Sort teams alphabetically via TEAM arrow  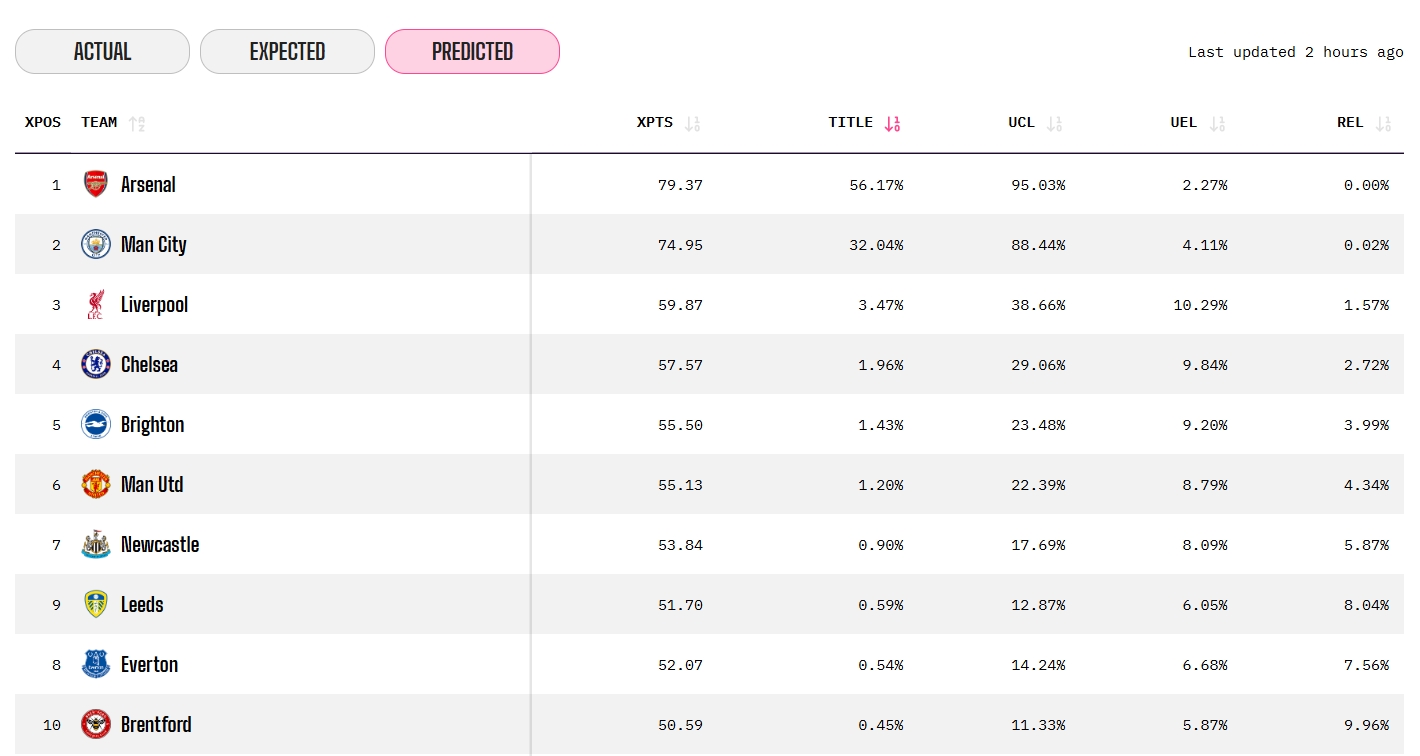pyautogui.click(x=137, y=123)
